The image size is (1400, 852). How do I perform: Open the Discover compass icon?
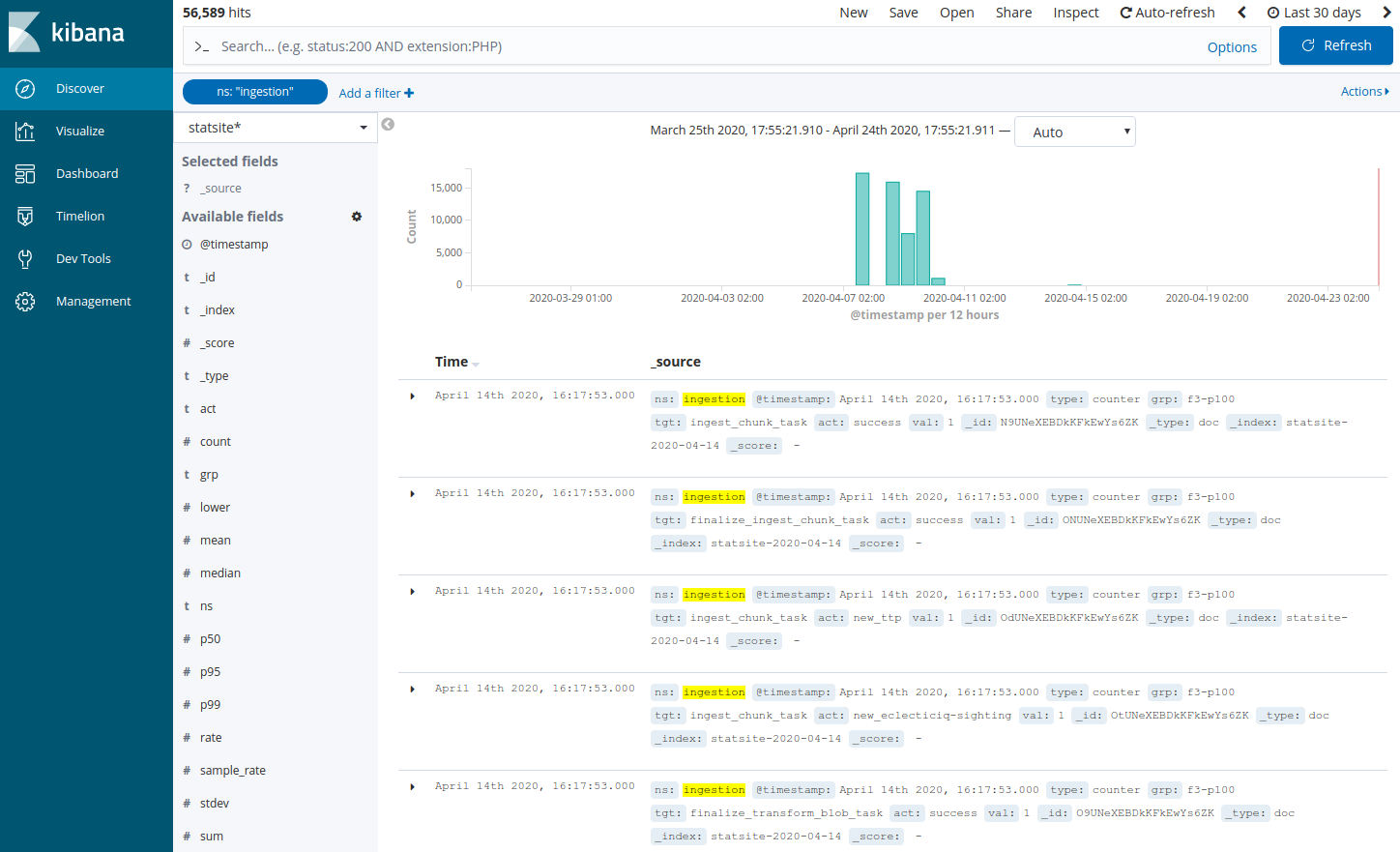26,89
